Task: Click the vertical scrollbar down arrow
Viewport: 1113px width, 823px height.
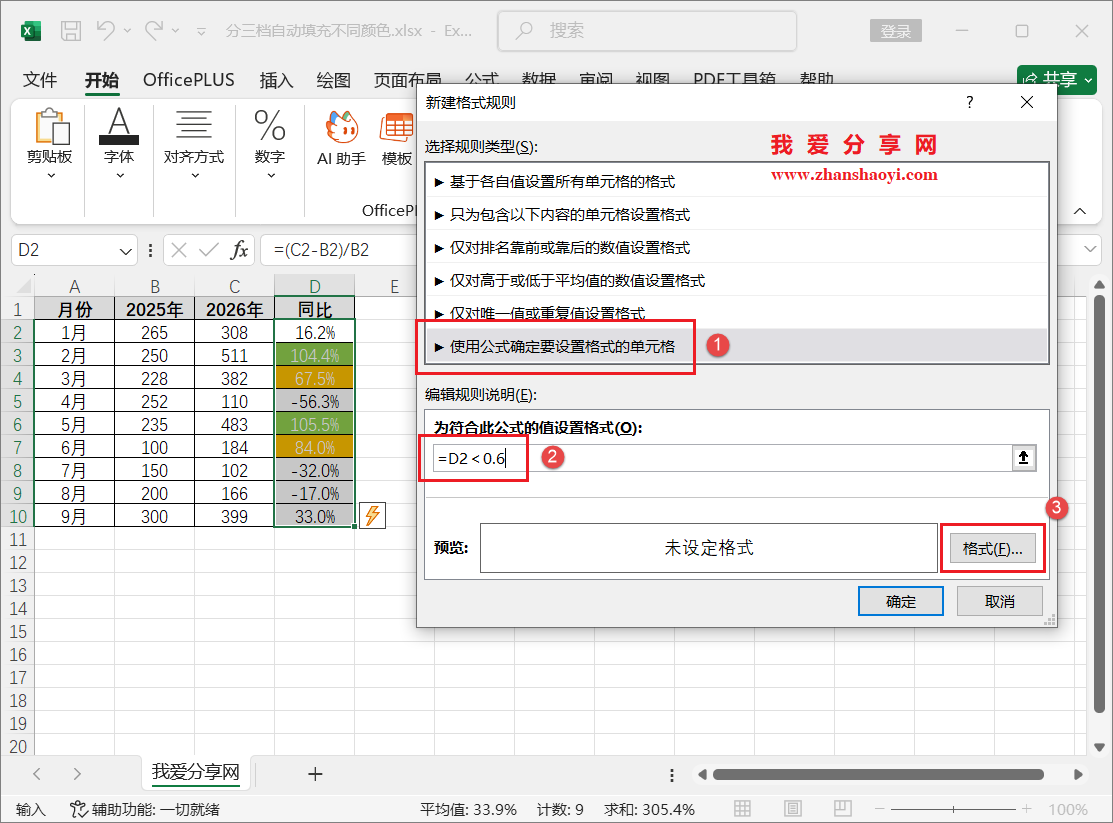Action: [1100, 747]
